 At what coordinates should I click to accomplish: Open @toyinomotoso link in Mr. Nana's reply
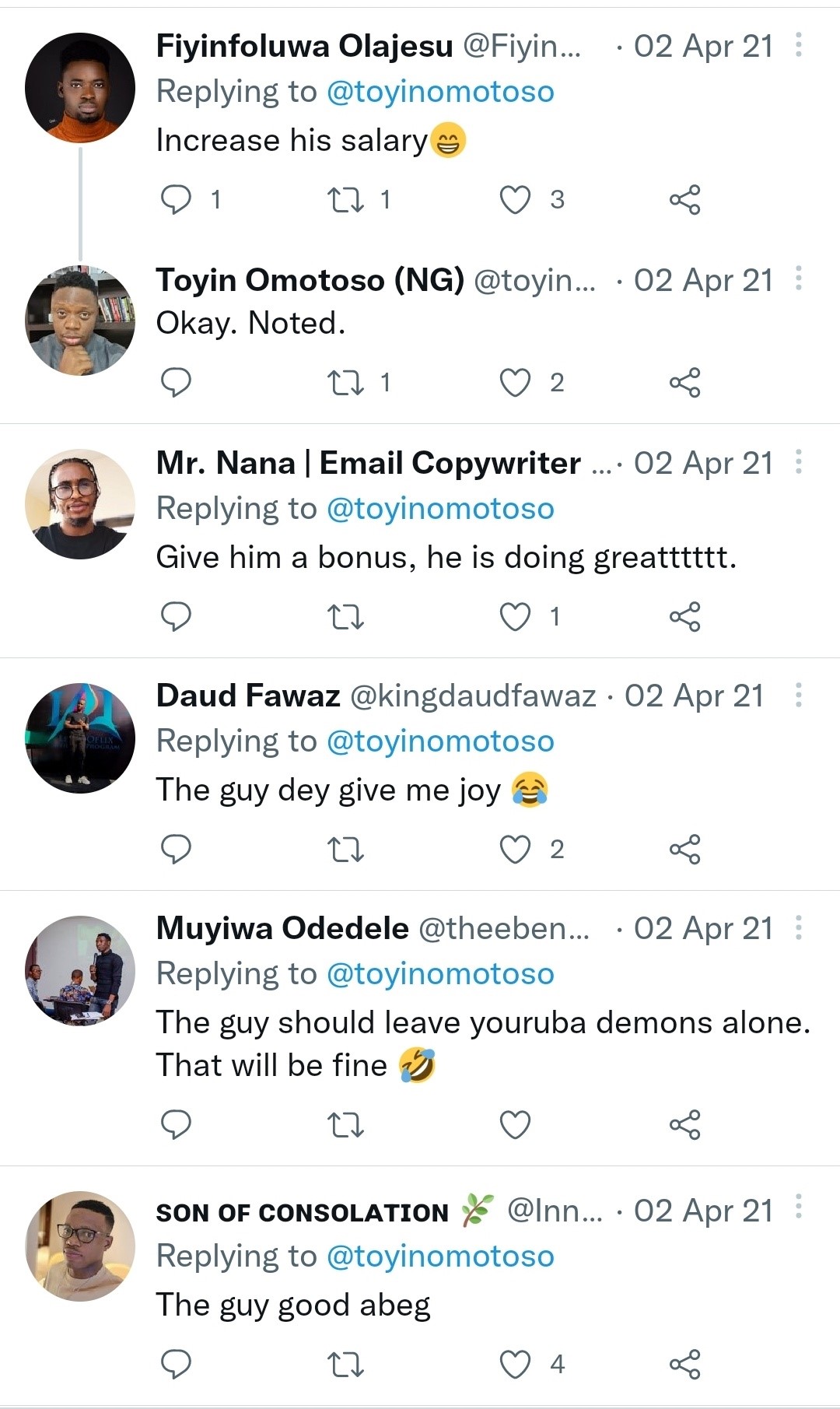[x=440, y=509]
